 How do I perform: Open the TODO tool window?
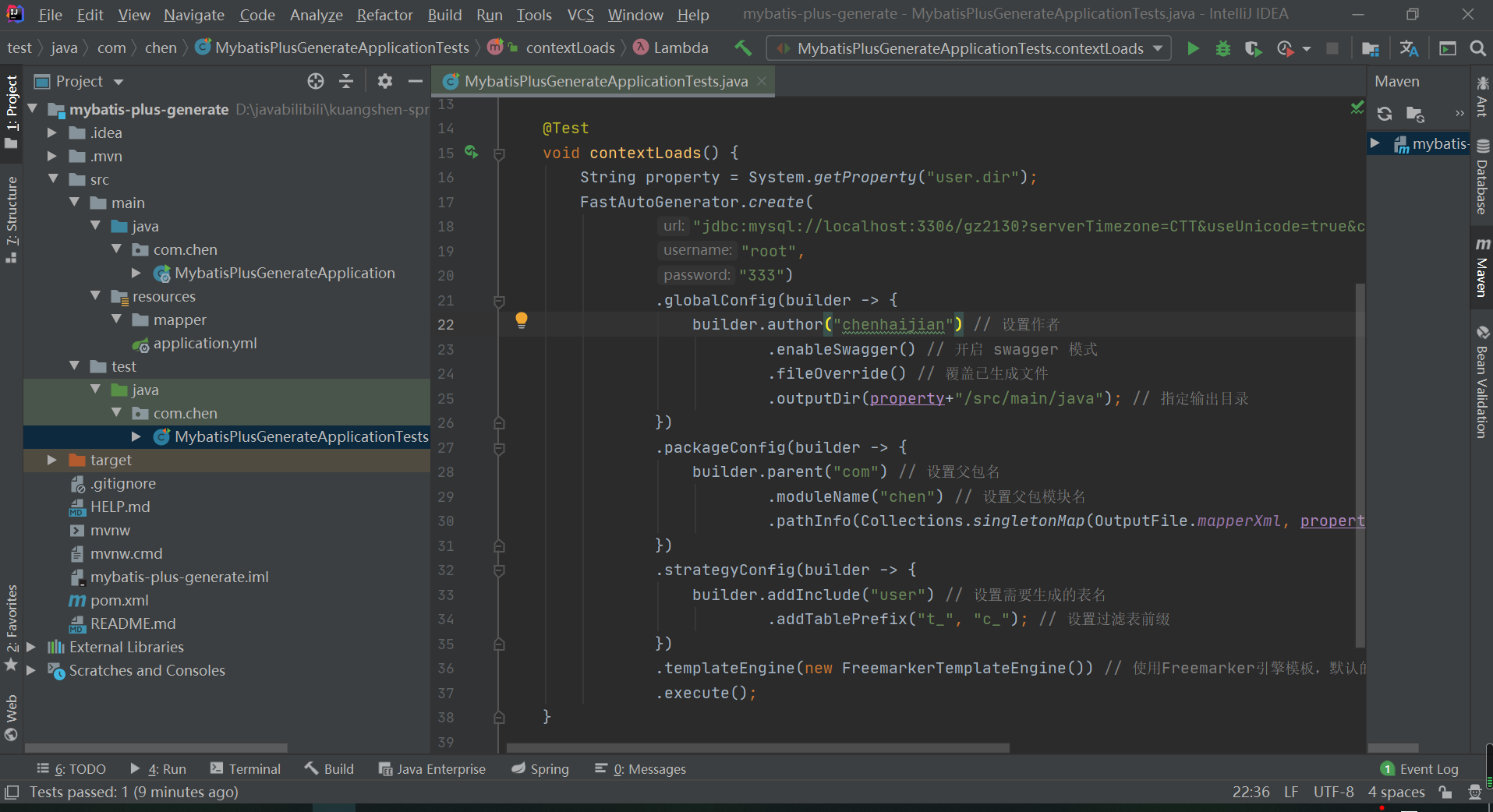[71, 769]
